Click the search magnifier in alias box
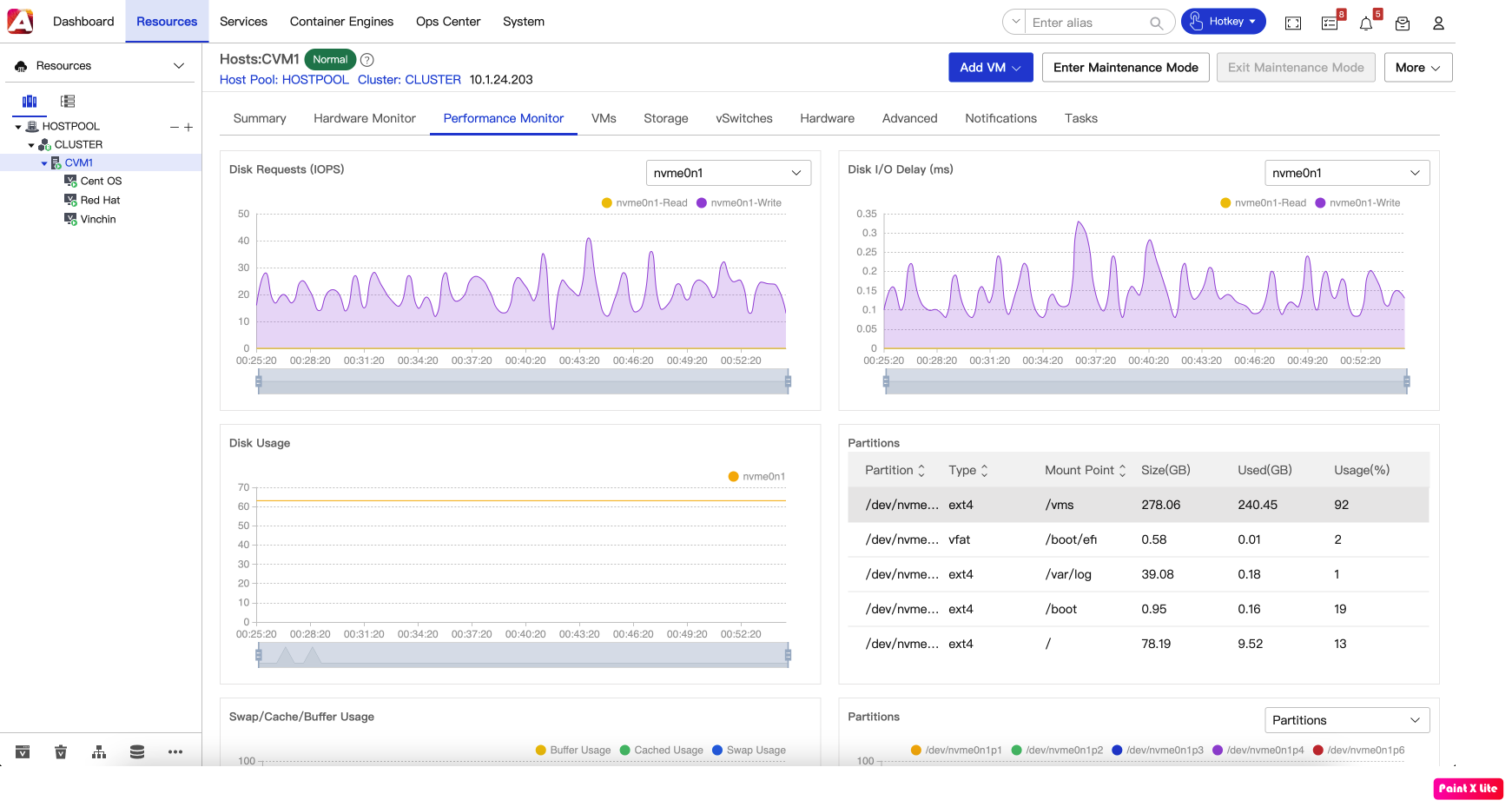 1156,23
